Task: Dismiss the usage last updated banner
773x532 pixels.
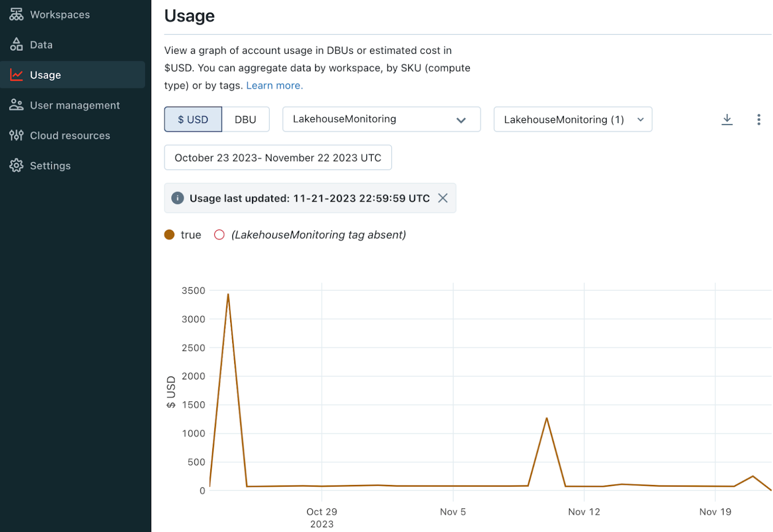Action: point(443,198)
